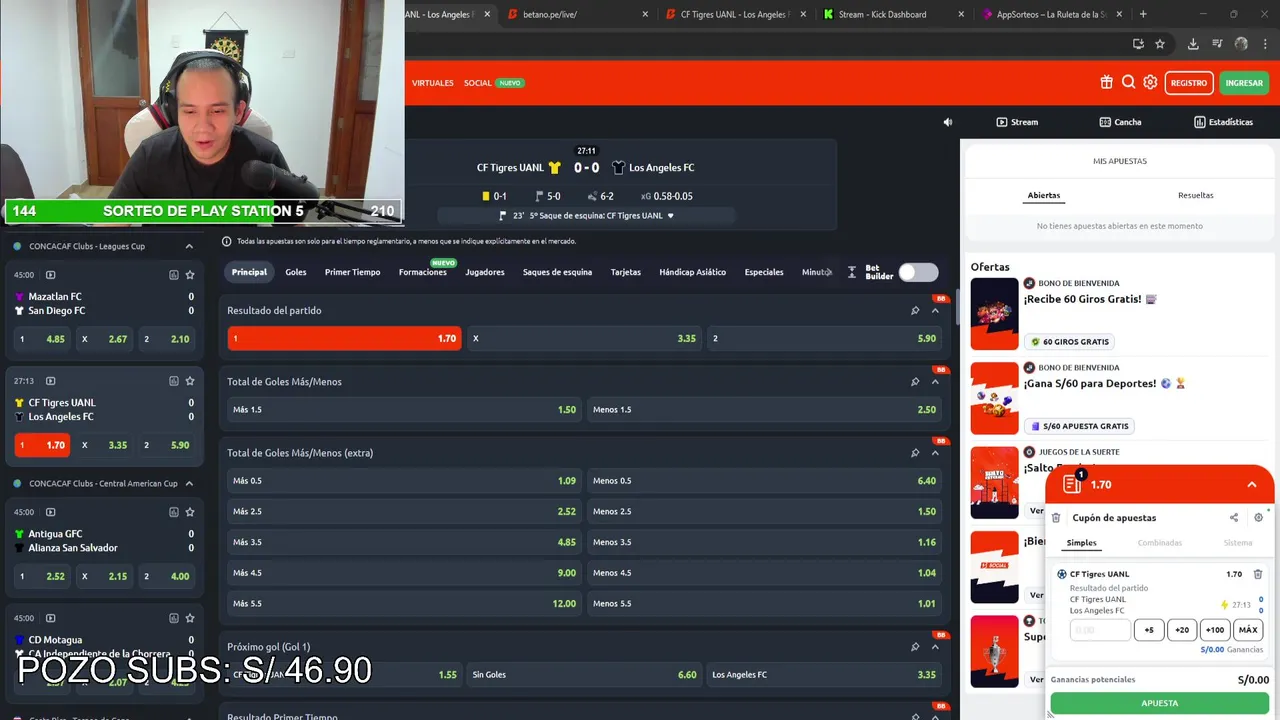Image resolution: width=1280 pixels, height=720 pixels.
Task: Click the stake amount input field
Action: coord(1100,630)
